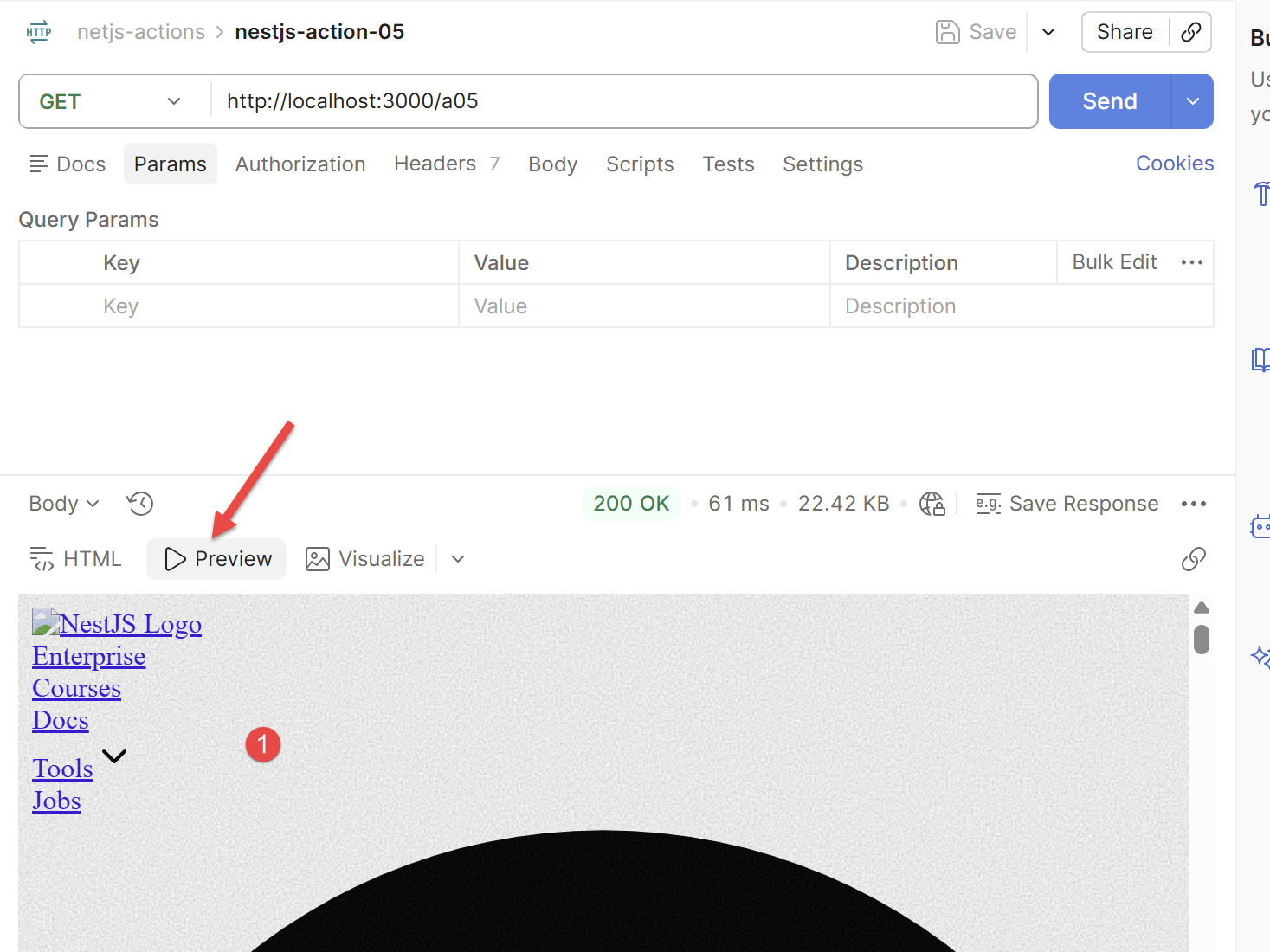Select the Visualize response view
The width and height of the screenshot is (1270, 952).
(364, 559)
